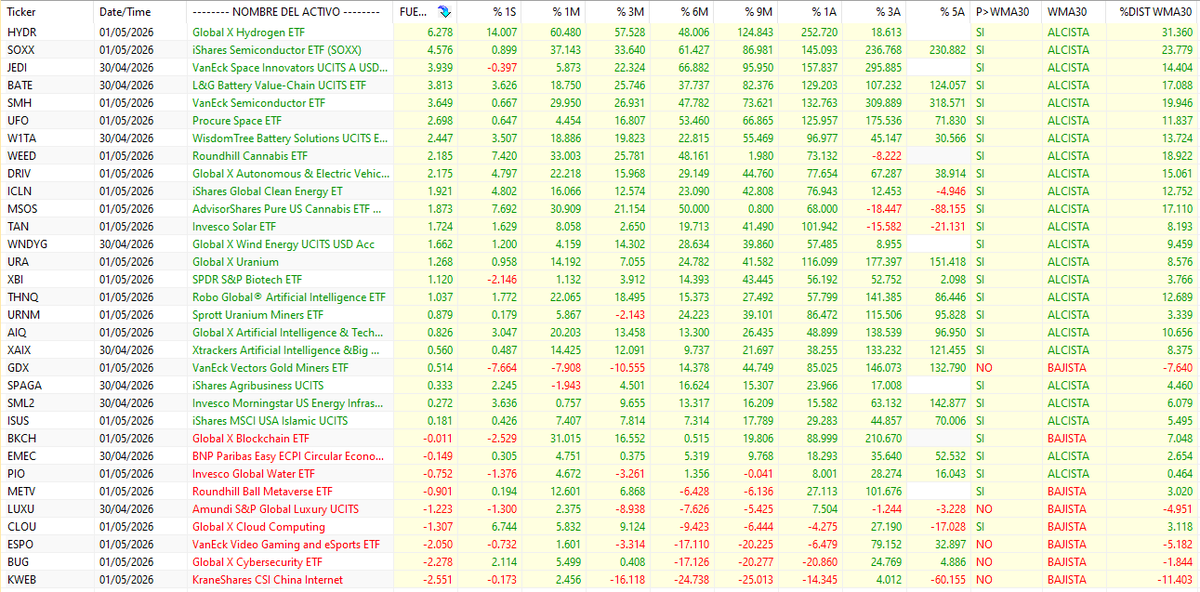The width and height of the screenshot is (1200, 592).
Task: Select the BATE ticker cell
Action: pos(20,85)
